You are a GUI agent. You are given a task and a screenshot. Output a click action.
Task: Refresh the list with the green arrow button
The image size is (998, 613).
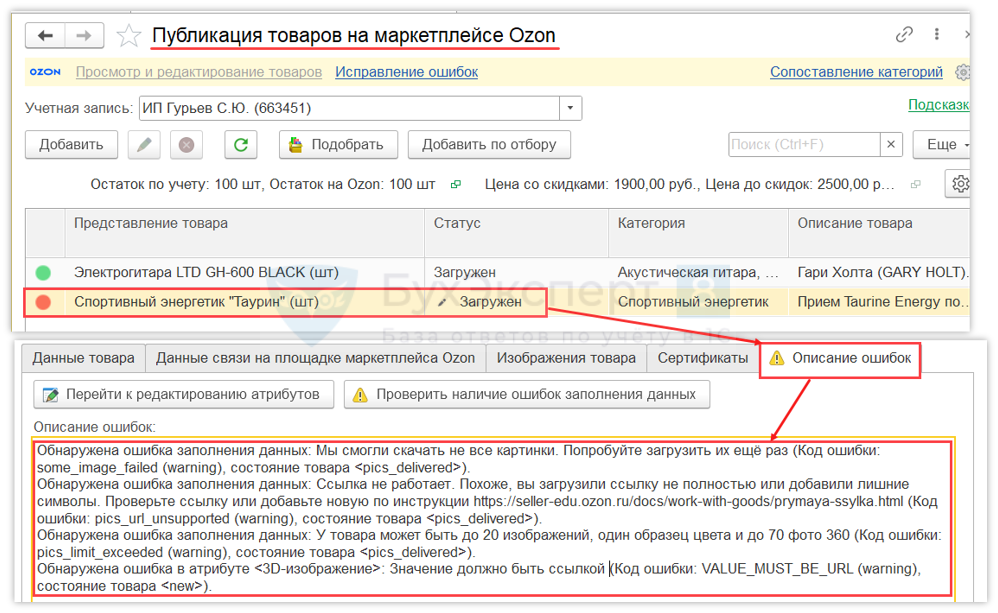[x=241, y=144]
